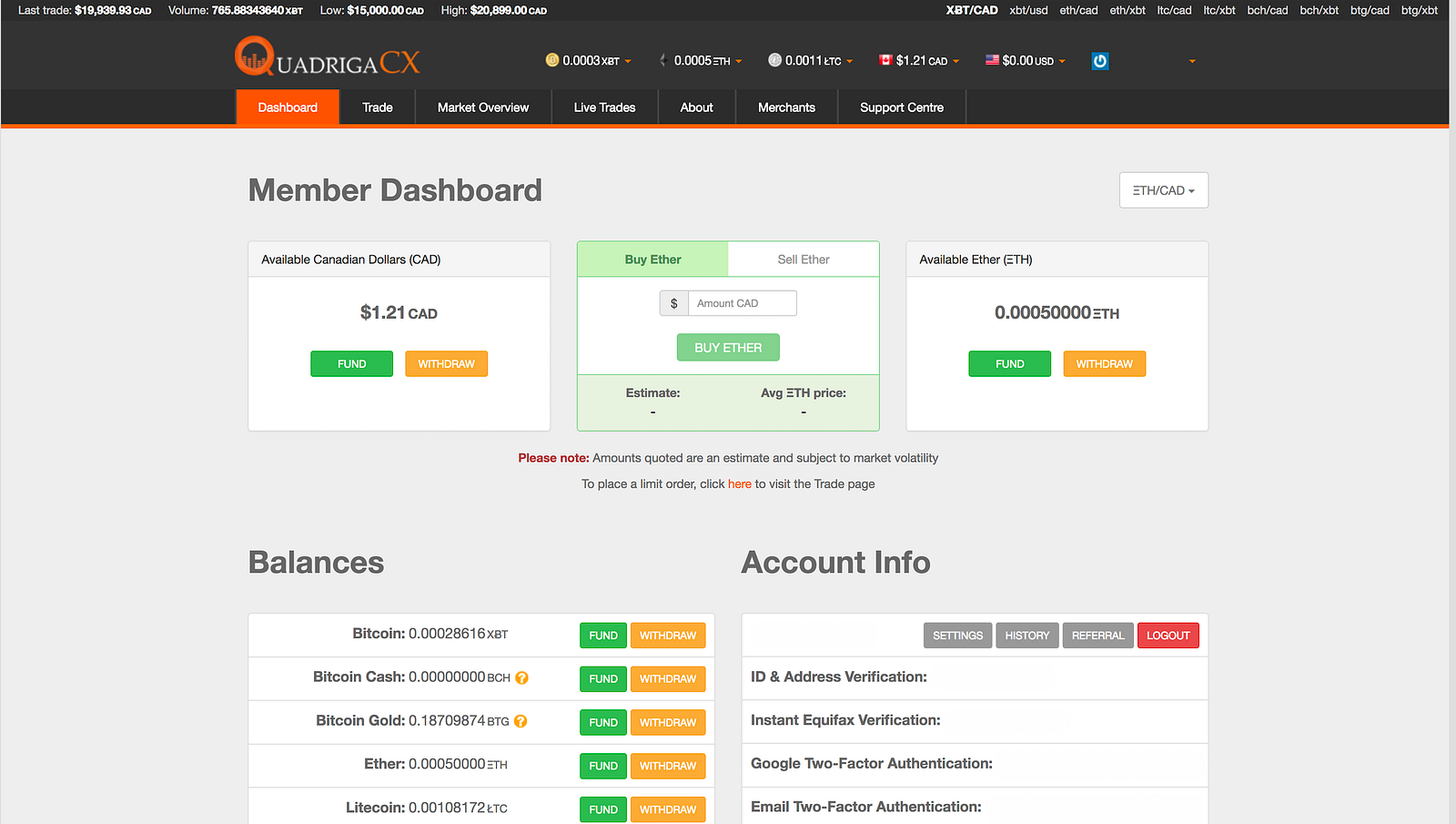
Task: Fund the Canadian Dollars card balance
Action: (352, 364)
